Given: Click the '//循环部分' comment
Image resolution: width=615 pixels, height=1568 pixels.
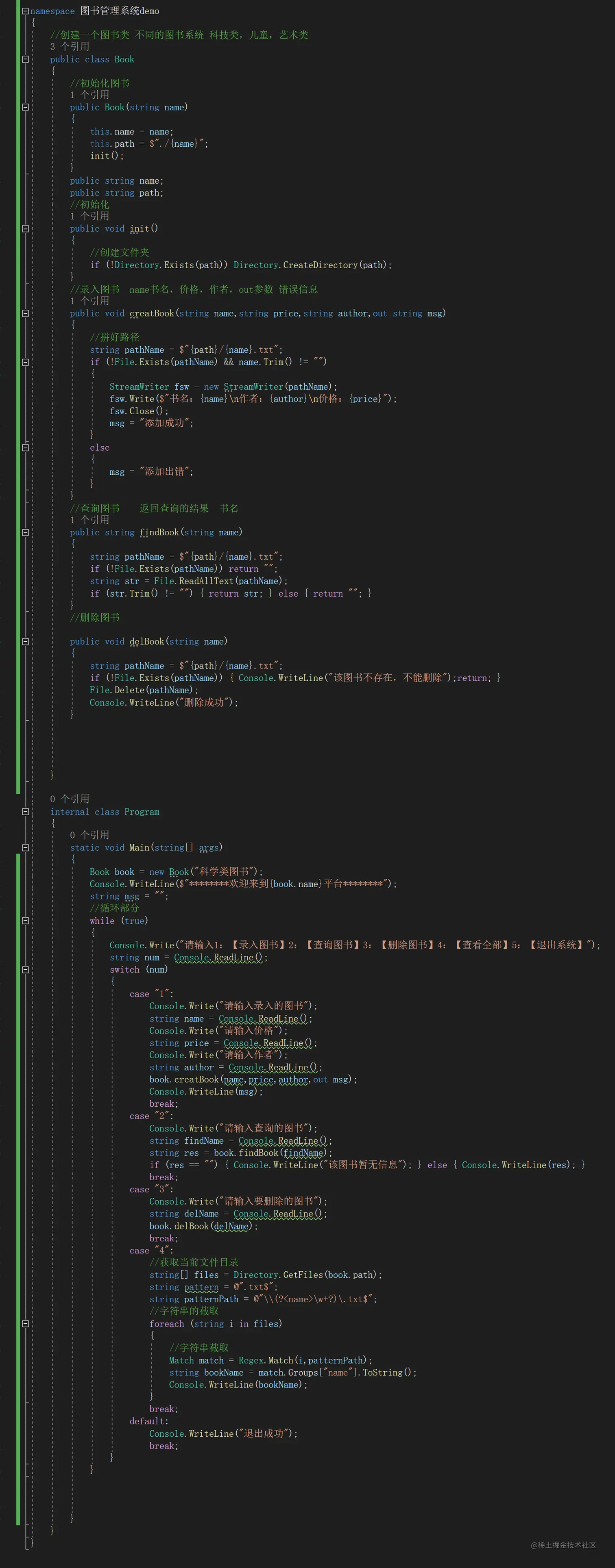Looking at the screenshot, I should (x=114, y=908).
